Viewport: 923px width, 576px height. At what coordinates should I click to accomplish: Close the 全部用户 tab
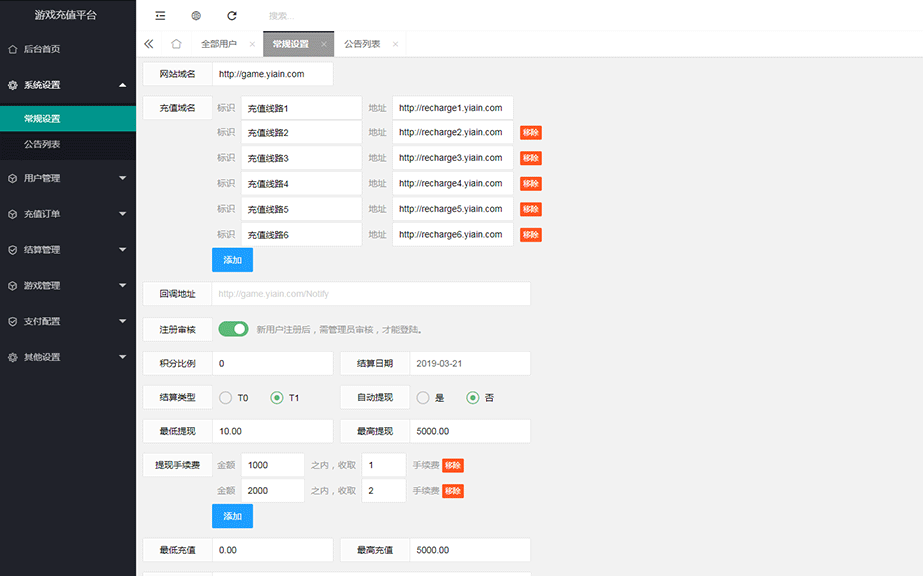[251, 45]
